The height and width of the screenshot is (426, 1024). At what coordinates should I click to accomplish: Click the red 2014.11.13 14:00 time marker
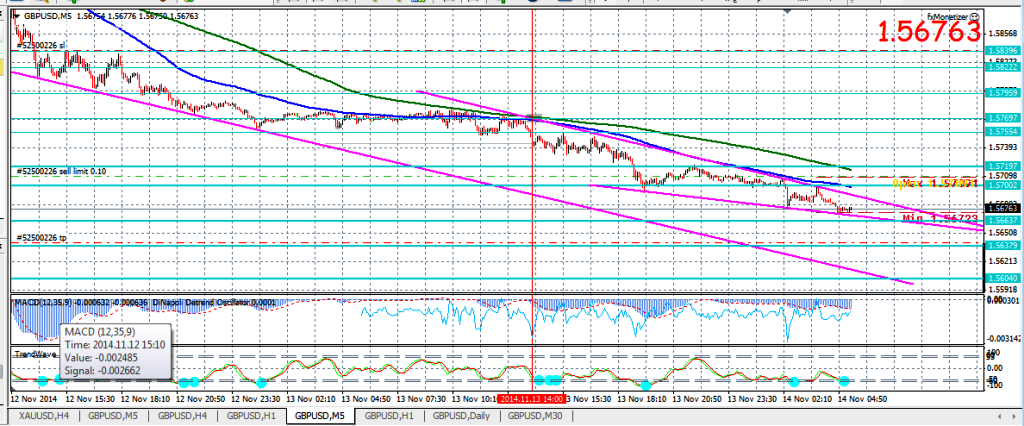coord(531,398)
